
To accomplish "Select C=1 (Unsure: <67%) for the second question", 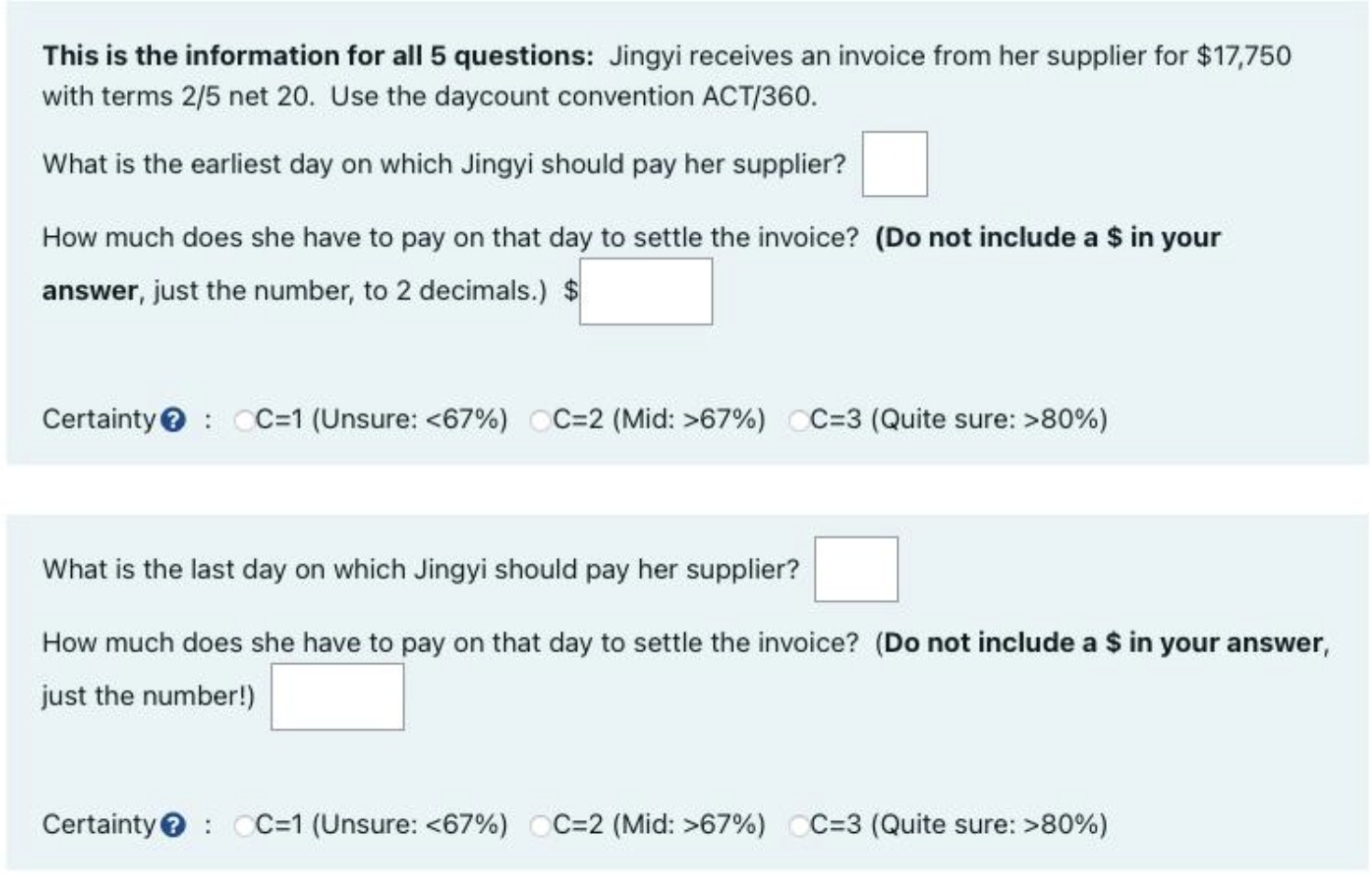I will coord(243,825).
